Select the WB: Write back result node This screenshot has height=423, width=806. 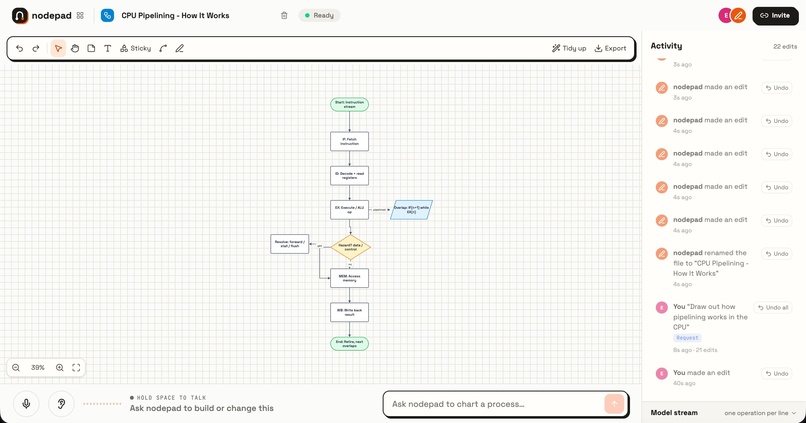(x=350, y=312)
